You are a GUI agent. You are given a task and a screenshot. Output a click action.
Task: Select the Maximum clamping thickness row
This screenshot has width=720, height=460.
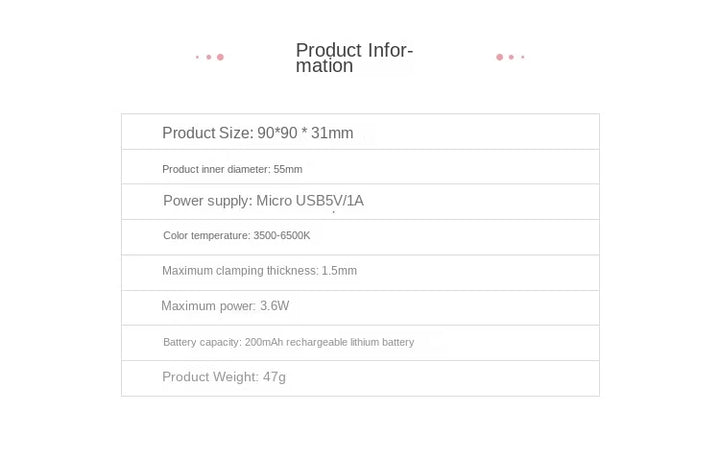(x=360, y=273)
